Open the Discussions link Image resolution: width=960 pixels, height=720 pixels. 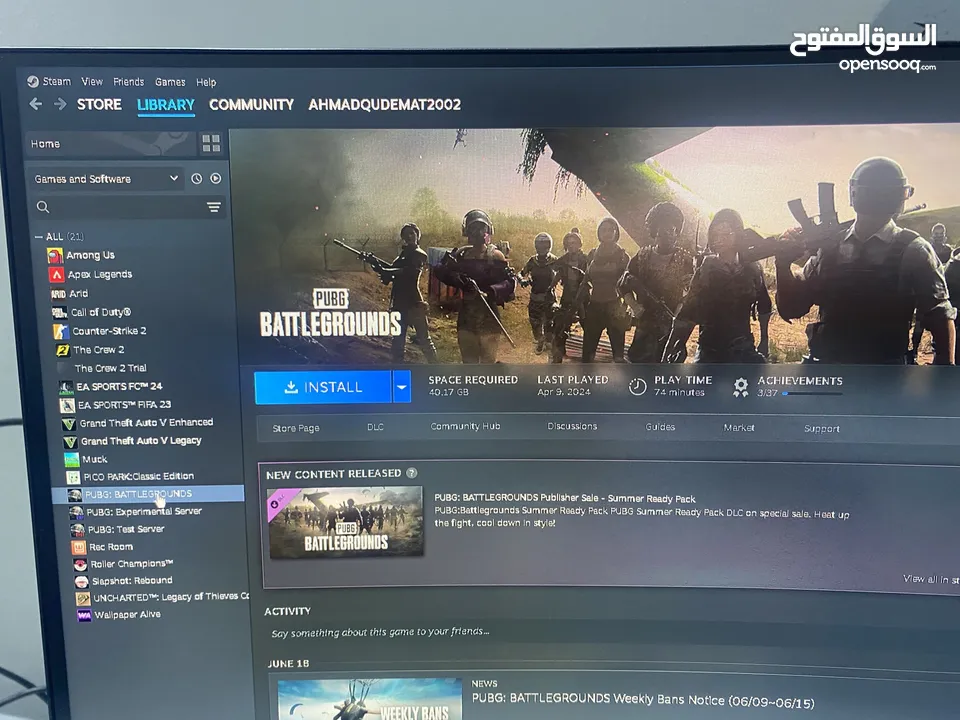[x=572, y=426]
